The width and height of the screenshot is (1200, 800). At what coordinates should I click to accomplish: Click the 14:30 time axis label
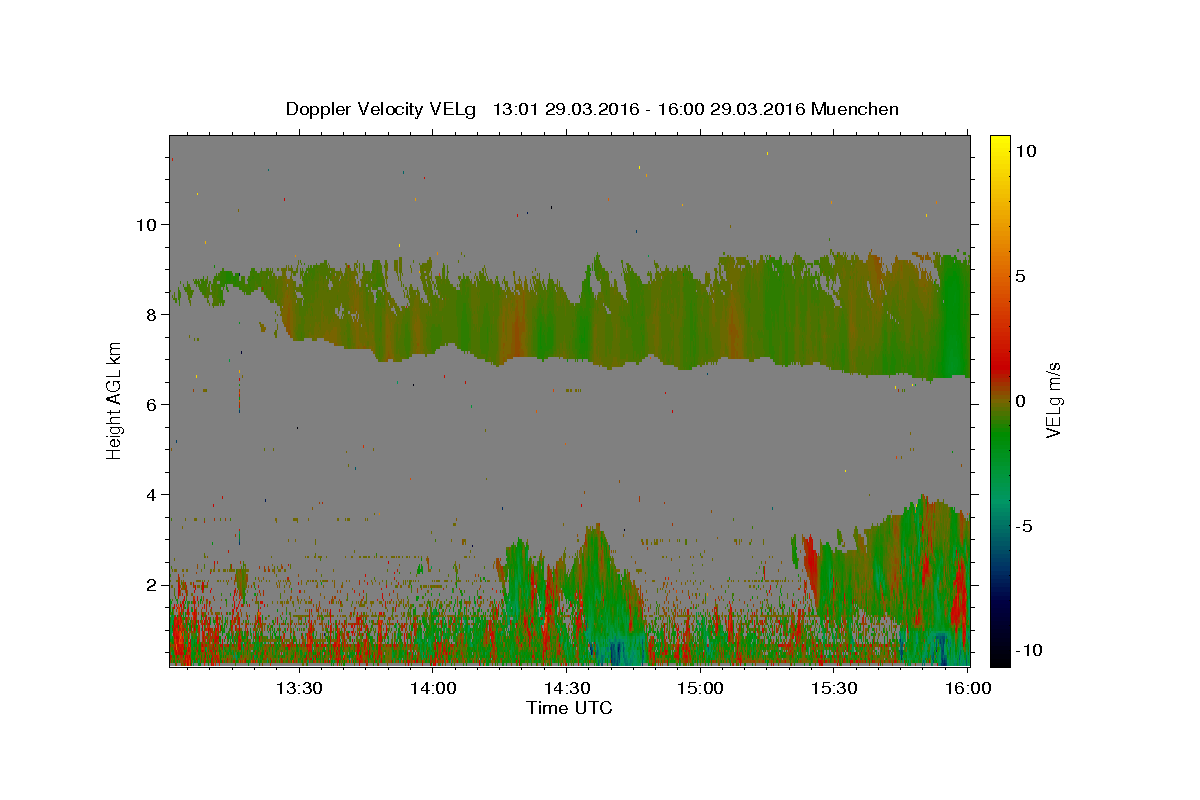click(x=567, y=688)
